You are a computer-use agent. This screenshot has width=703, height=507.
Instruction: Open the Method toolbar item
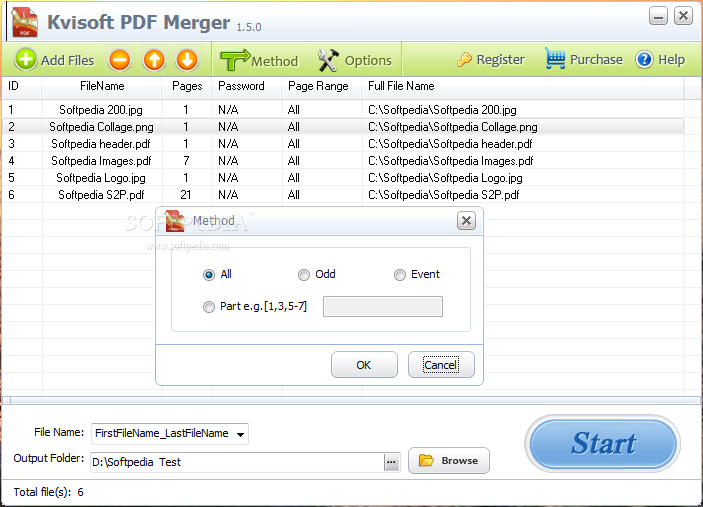(x=259, y=60)
